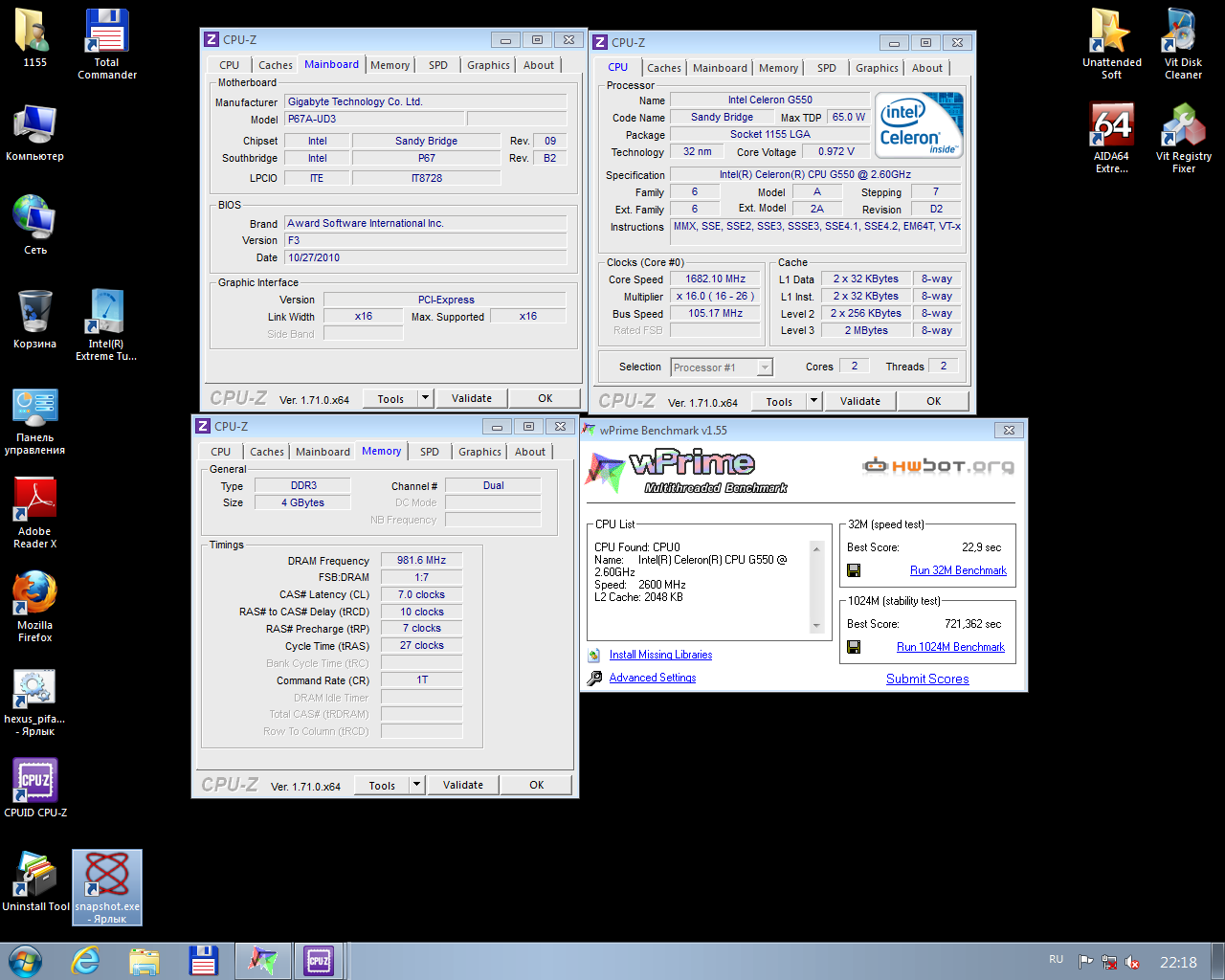Open Graphics tab in CPU tab CPU-Z window
This screenshot has height=980, width=1225.
point(877,68)
